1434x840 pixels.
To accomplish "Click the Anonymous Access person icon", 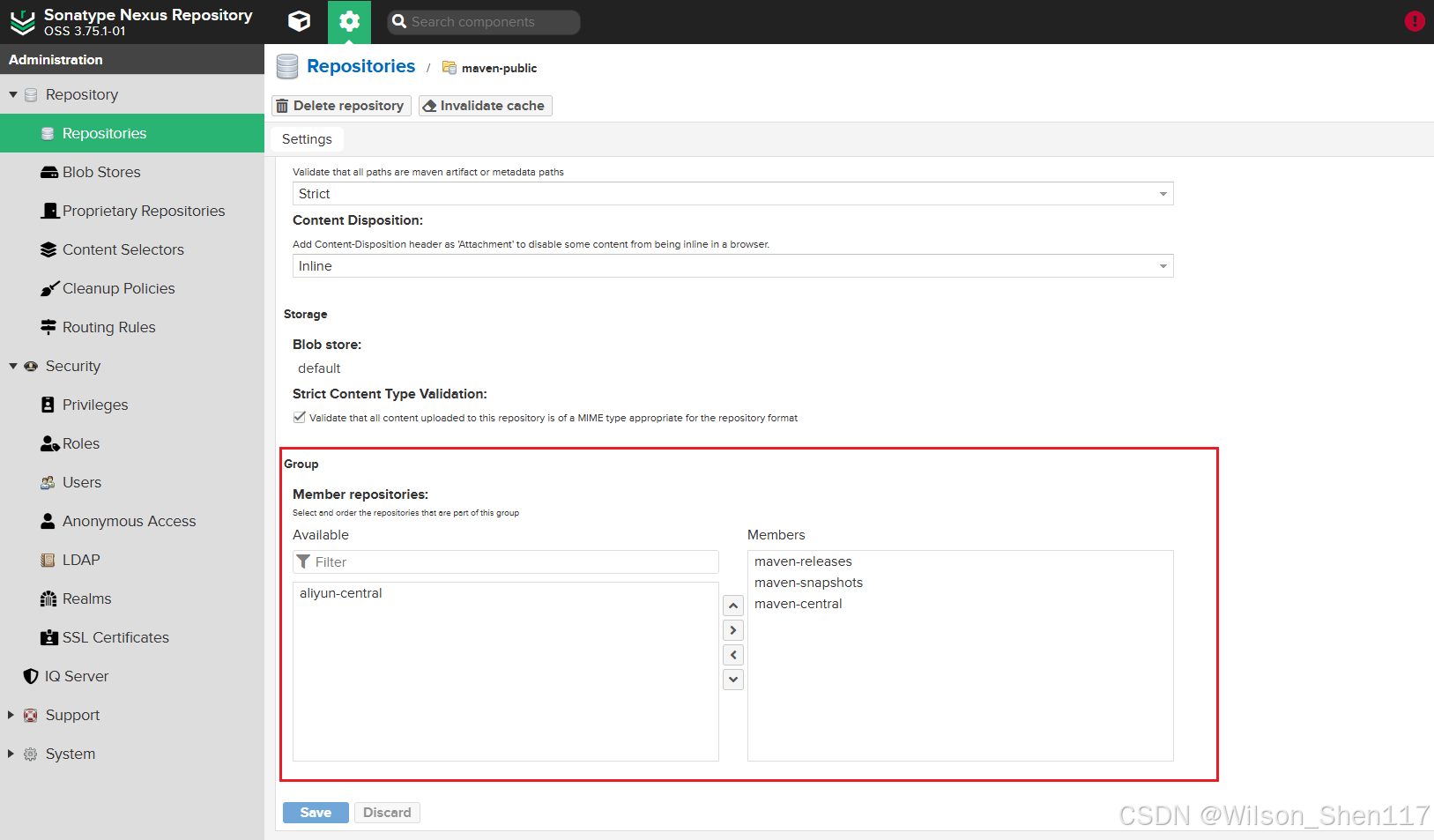I will point(48,521).
